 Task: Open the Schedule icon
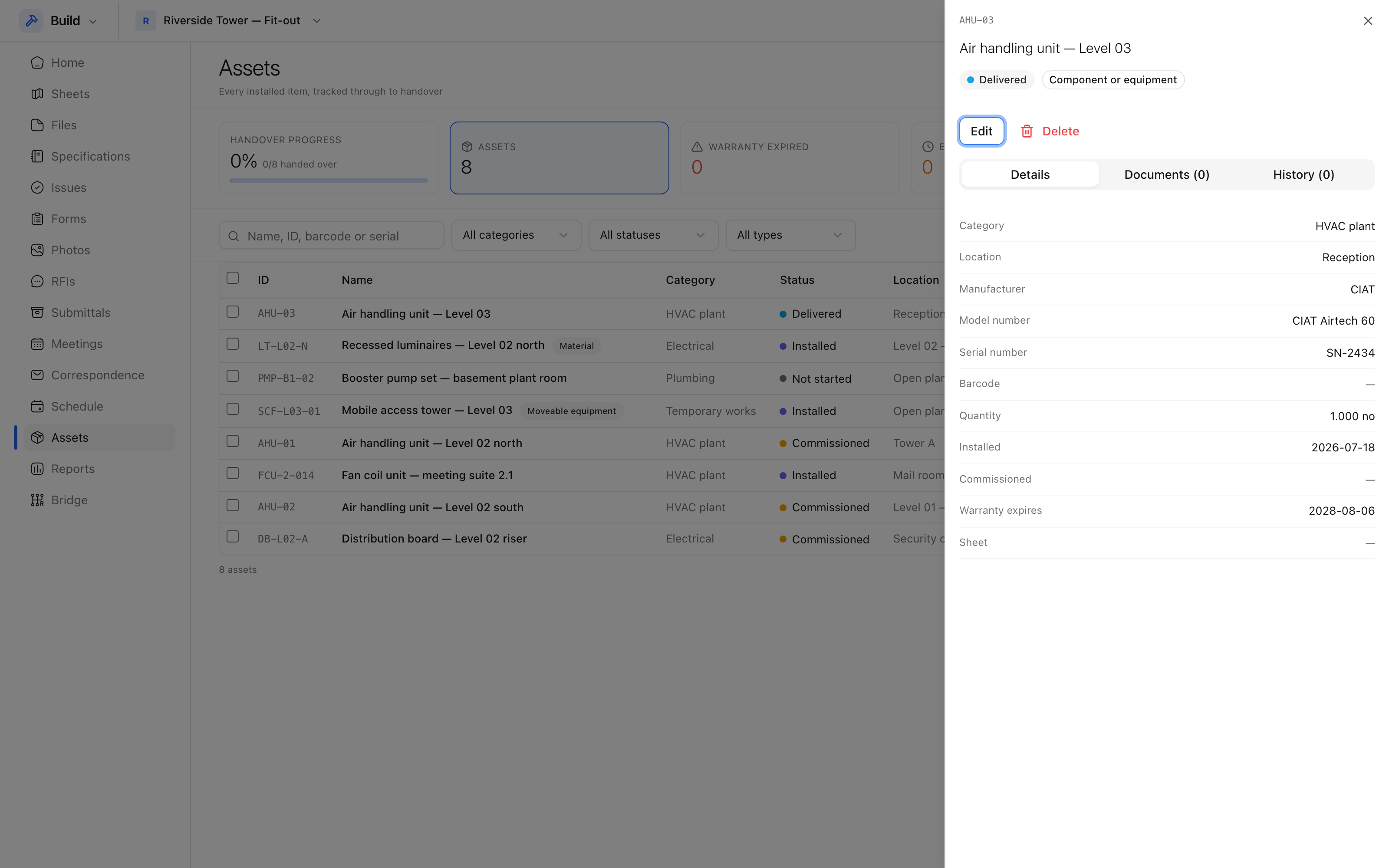(x=37, y=407)
